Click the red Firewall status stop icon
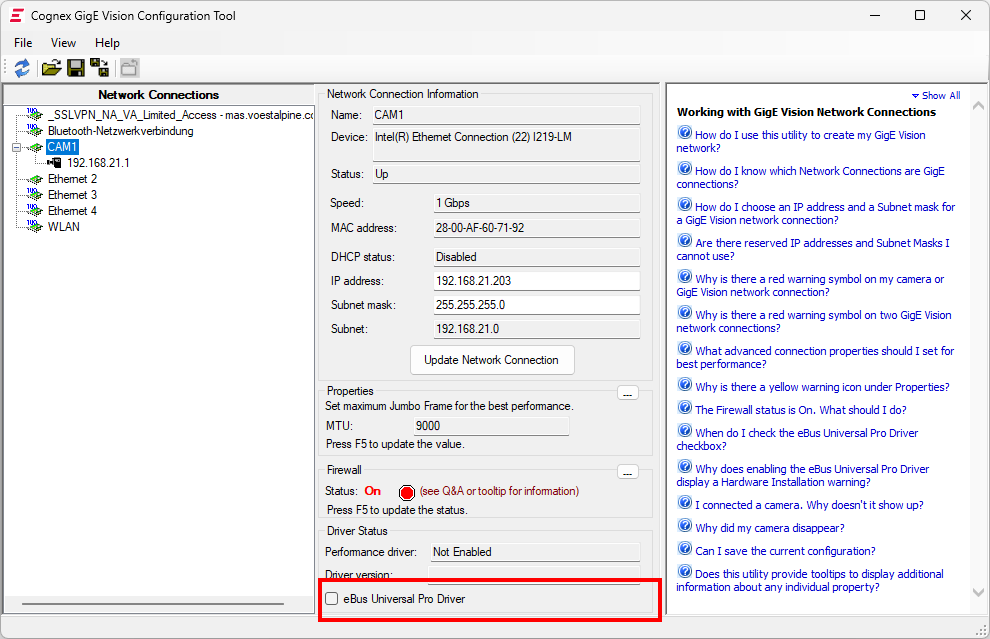The width and height of the screenshot is (990, 639). click(x=406, y=492)
